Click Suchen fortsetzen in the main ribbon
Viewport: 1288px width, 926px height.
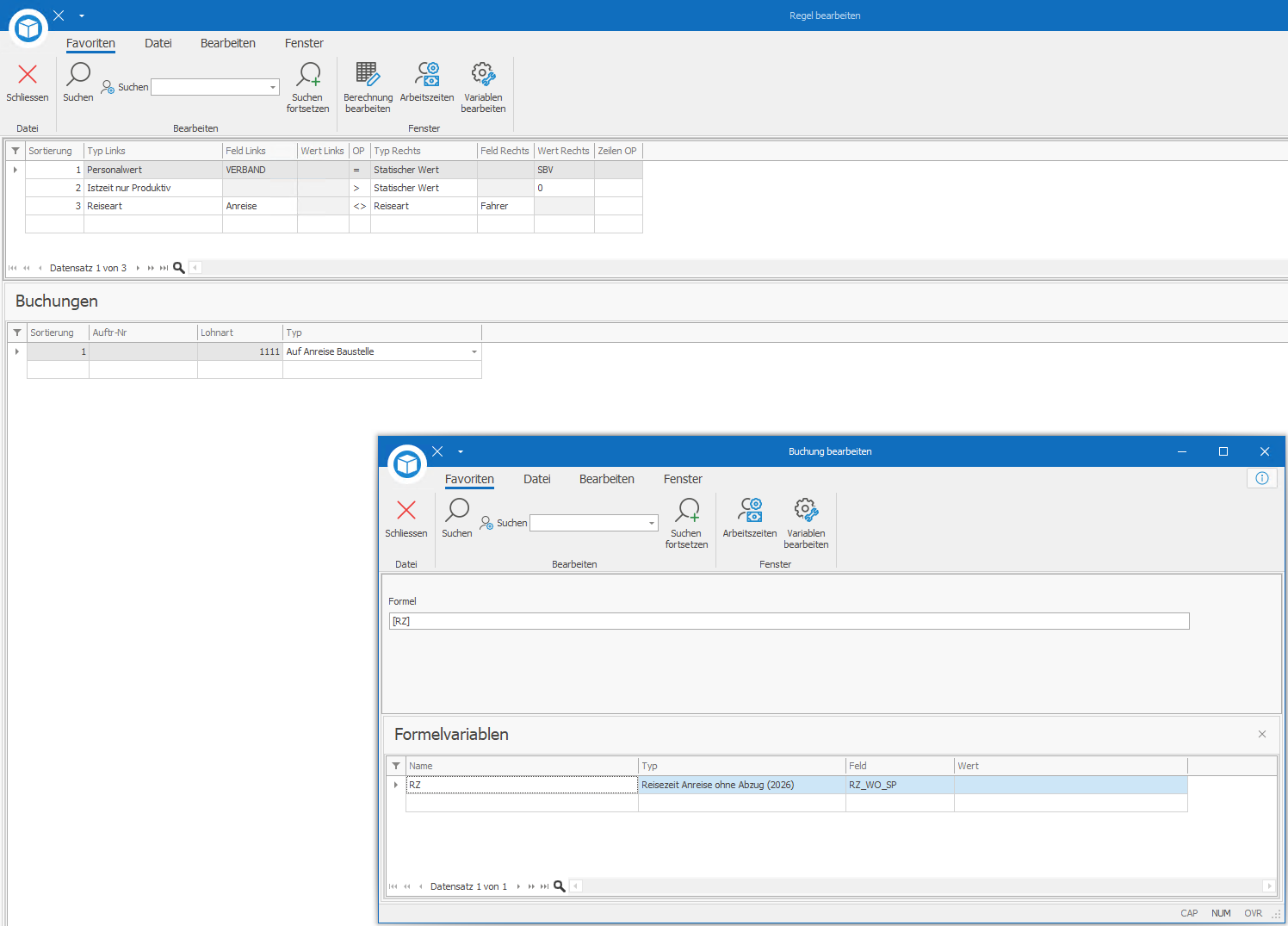307,86
